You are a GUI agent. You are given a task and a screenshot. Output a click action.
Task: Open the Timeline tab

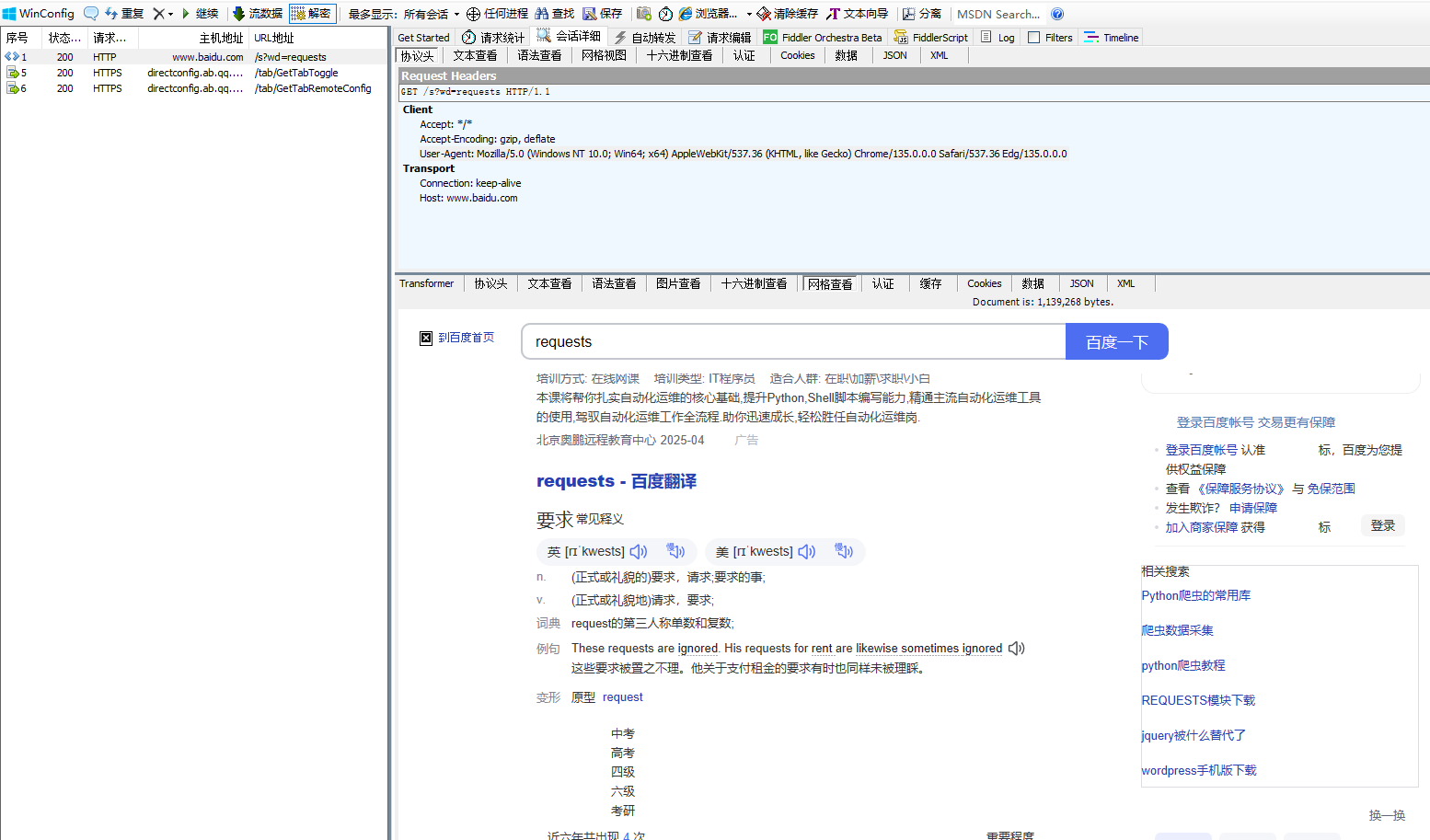point(1112,38)
